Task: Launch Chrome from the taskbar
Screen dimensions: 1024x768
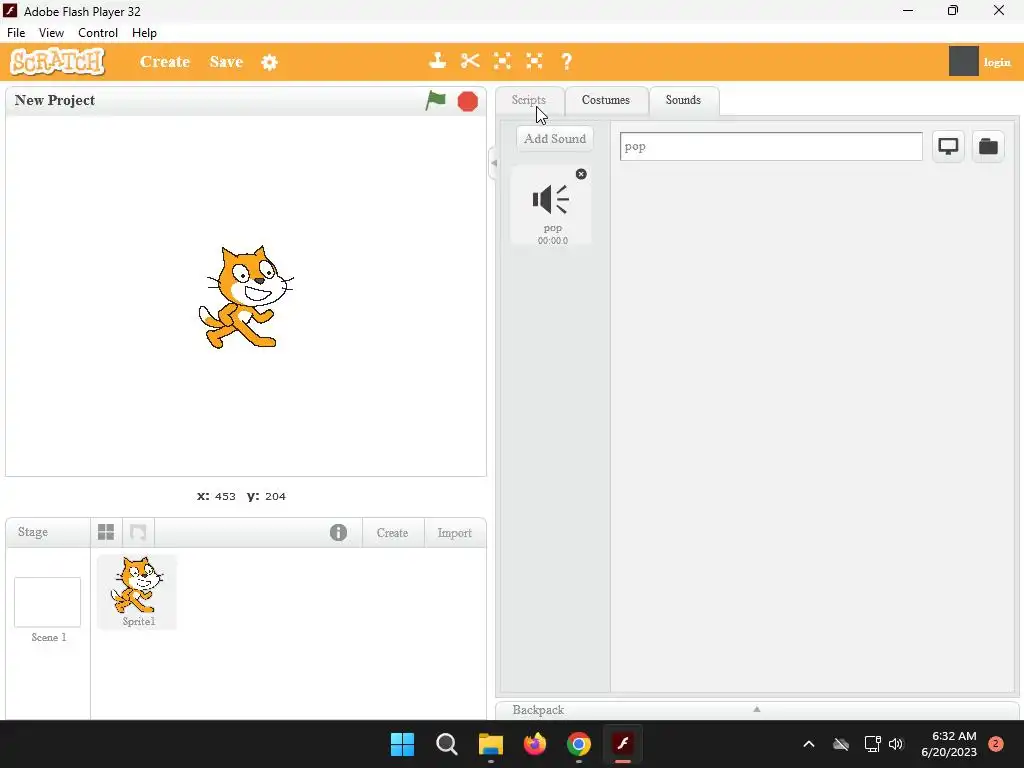Action: coord(579,744)
